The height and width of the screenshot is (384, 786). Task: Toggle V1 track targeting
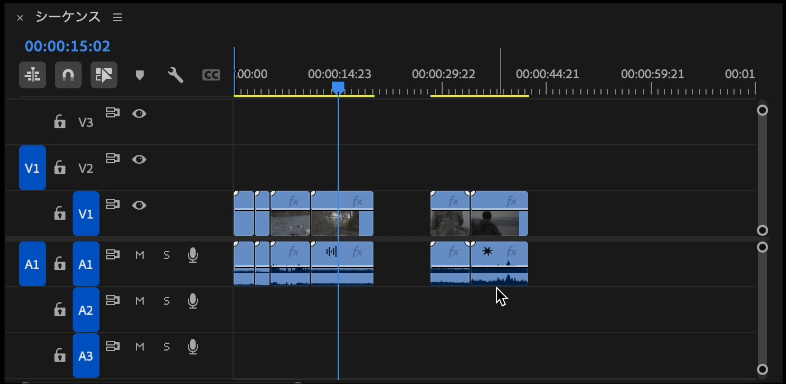click(x=86, y=214)
